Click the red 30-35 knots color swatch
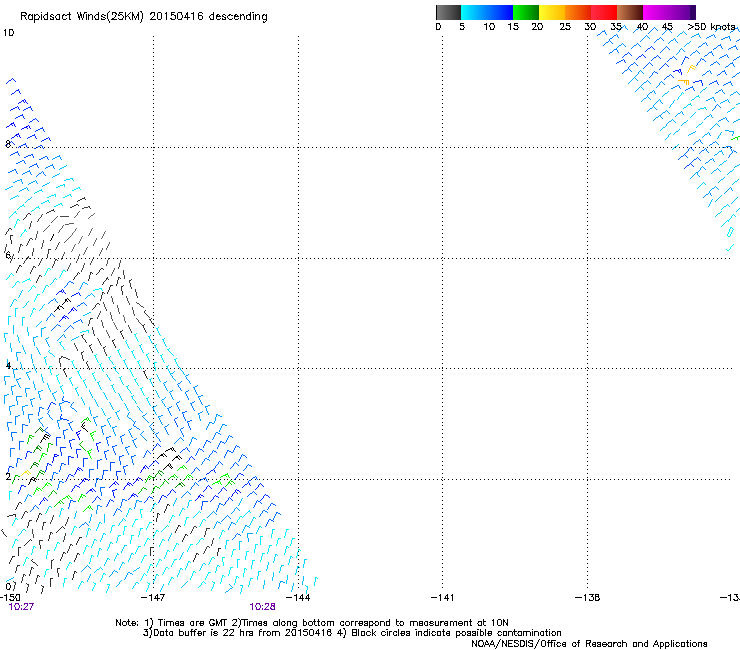Image resolution: width=740 pixels, height=650 pixels. (604, 12)
